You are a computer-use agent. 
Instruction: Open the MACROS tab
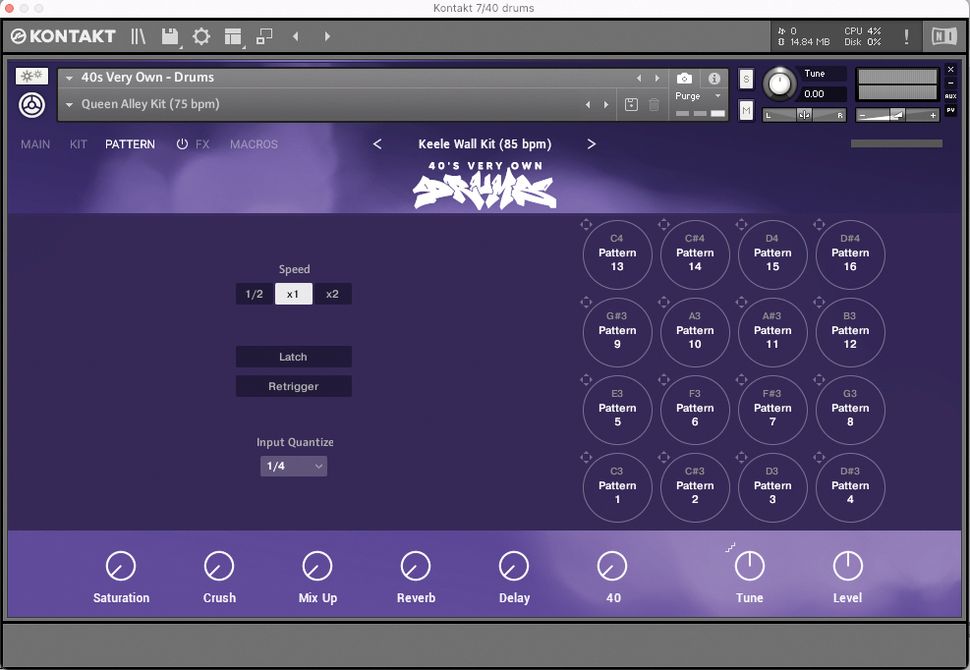click(x=253, y=144)
